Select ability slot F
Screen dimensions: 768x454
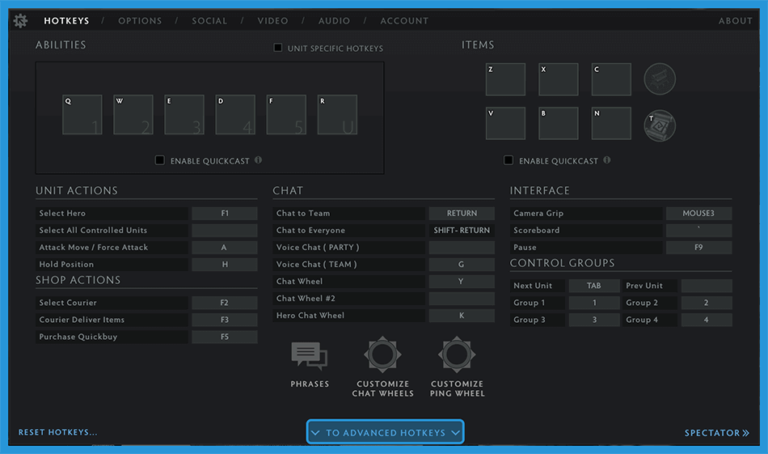click(286, 115)
